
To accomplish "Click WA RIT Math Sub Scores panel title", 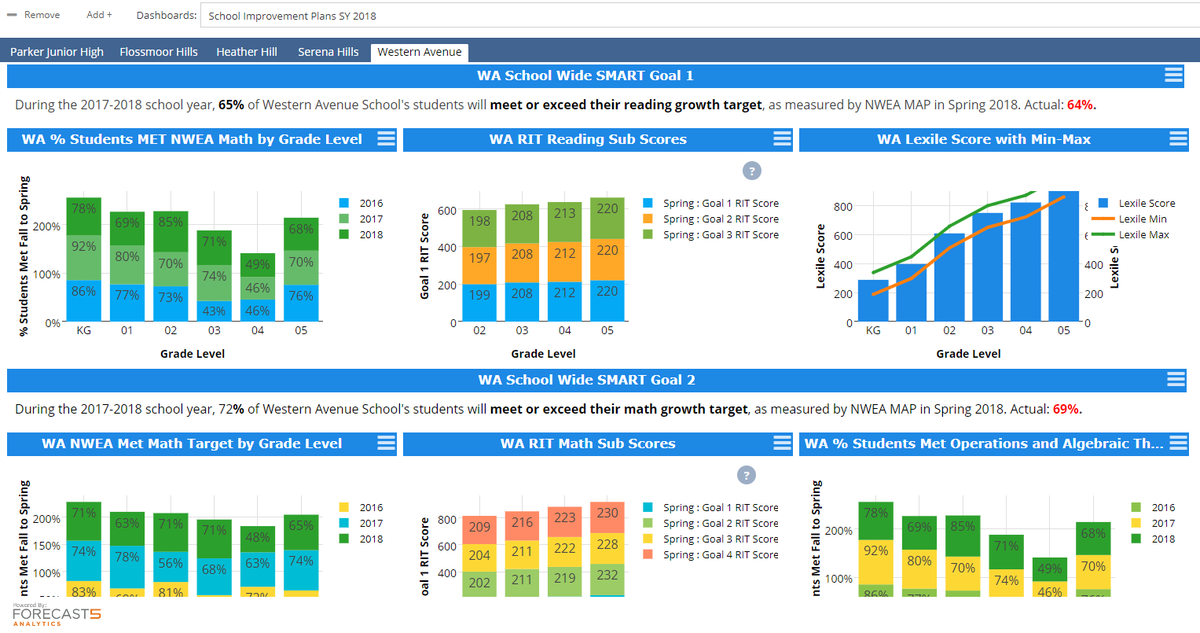I will point(588,444).
